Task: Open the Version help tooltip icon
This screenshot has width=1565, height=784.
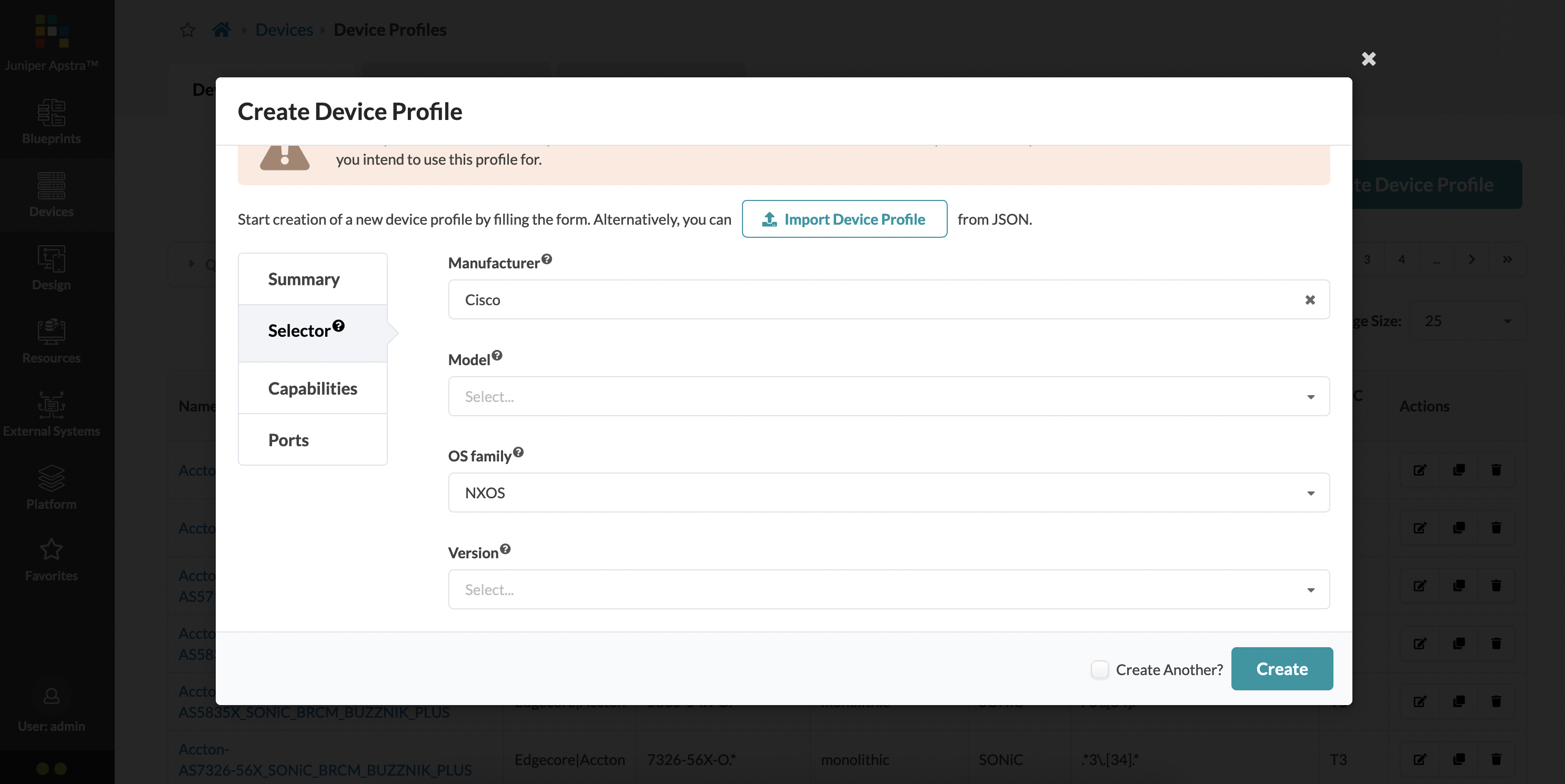Action: click(x=506, y=550)
